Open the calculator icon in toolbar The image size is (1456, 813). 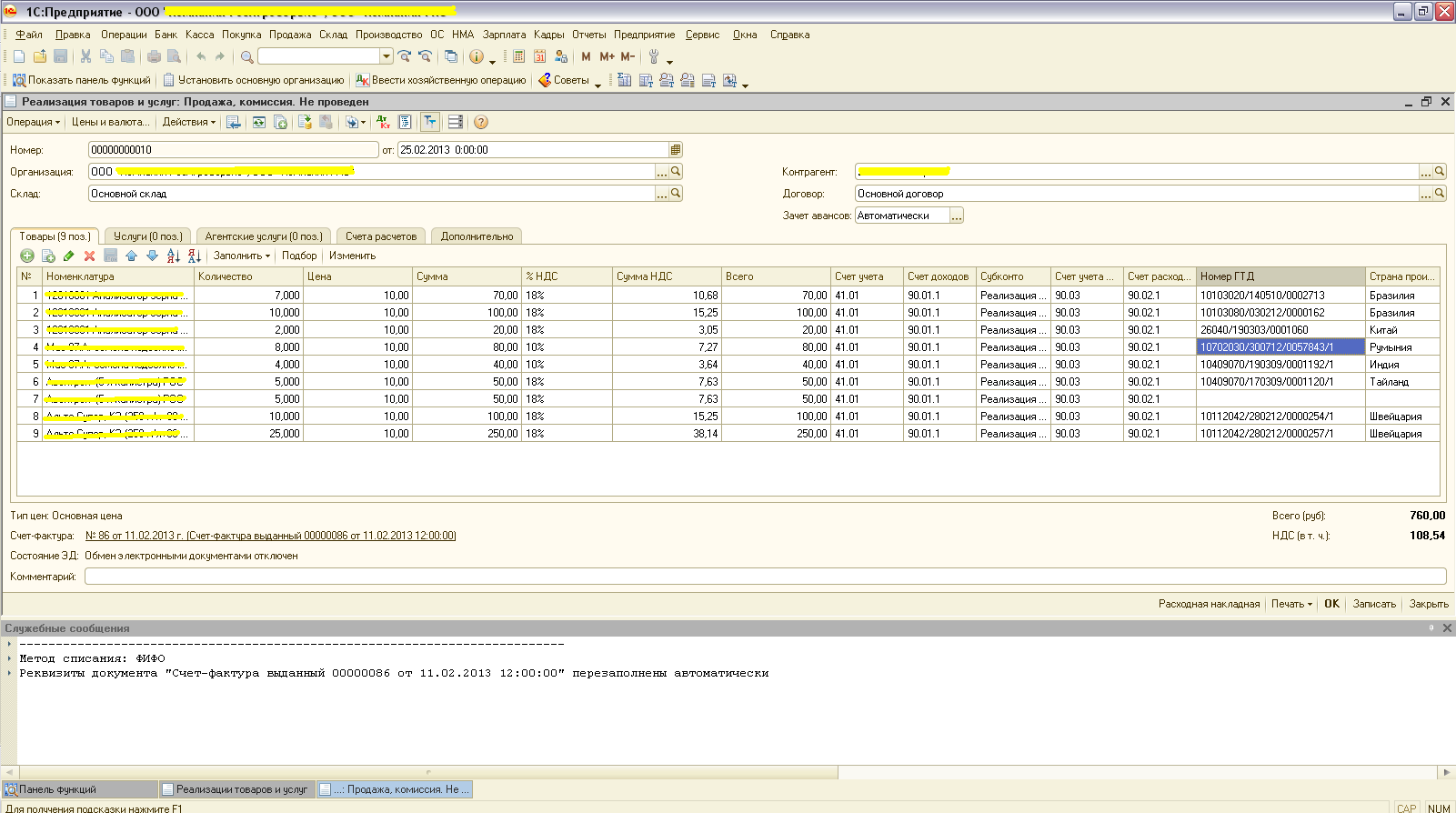click(x=518, y=56)
